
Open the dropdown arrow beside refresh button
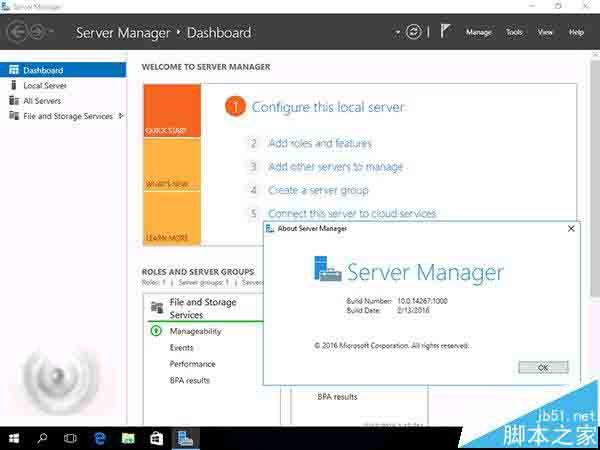398,32
